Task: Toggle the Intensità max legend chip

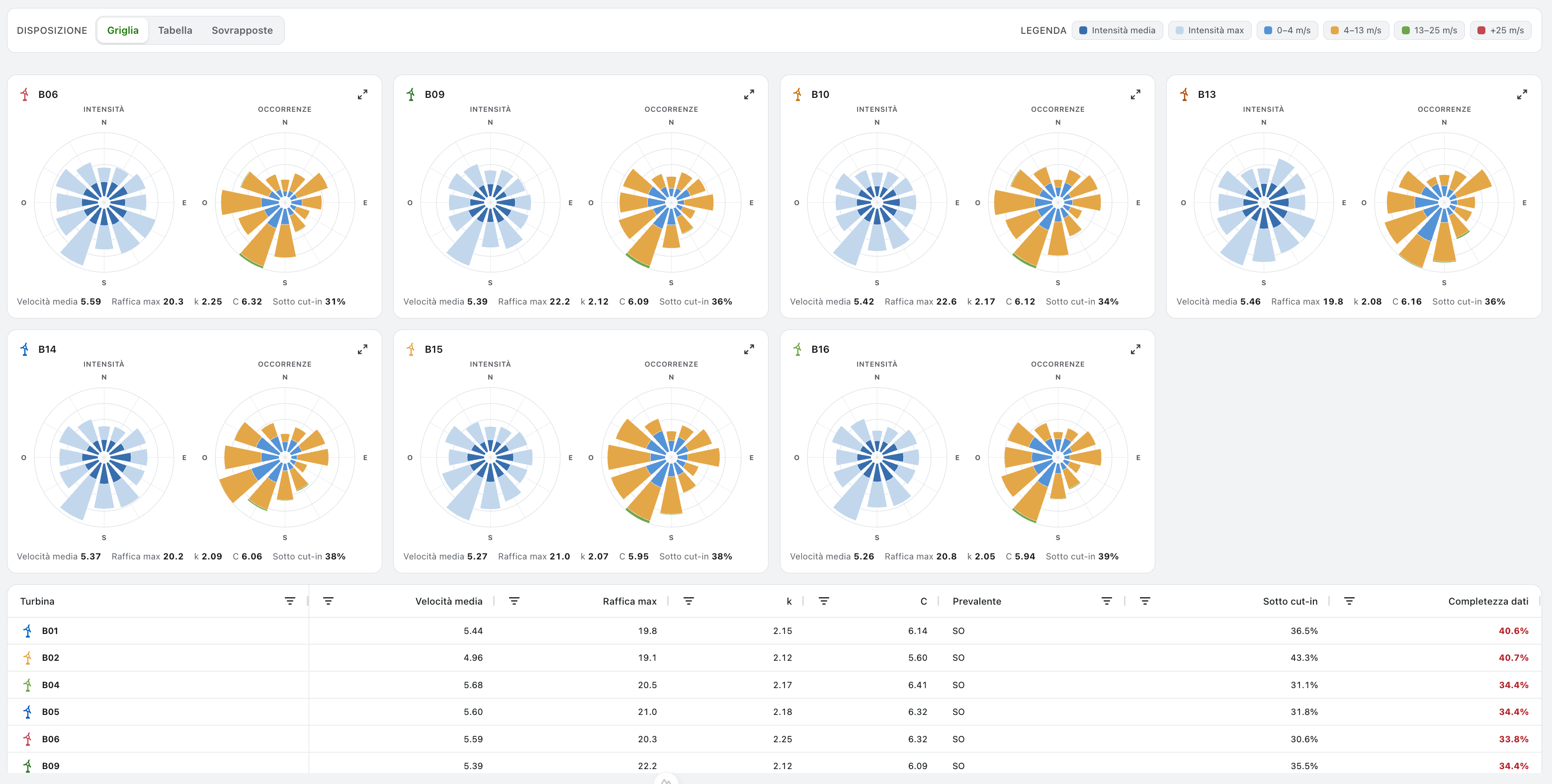Action: pos(1210,30)
